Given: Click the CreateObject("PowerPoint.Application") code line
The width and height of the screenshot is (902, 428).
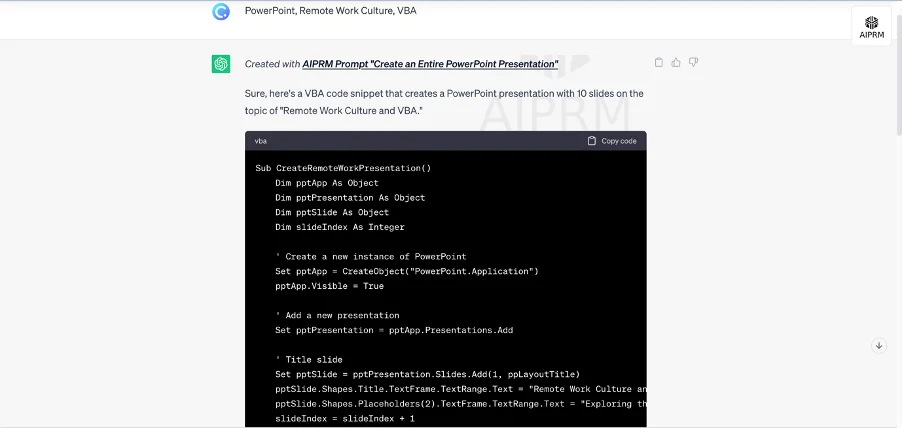Looking at the screenshot, I should tap(407, 272).
